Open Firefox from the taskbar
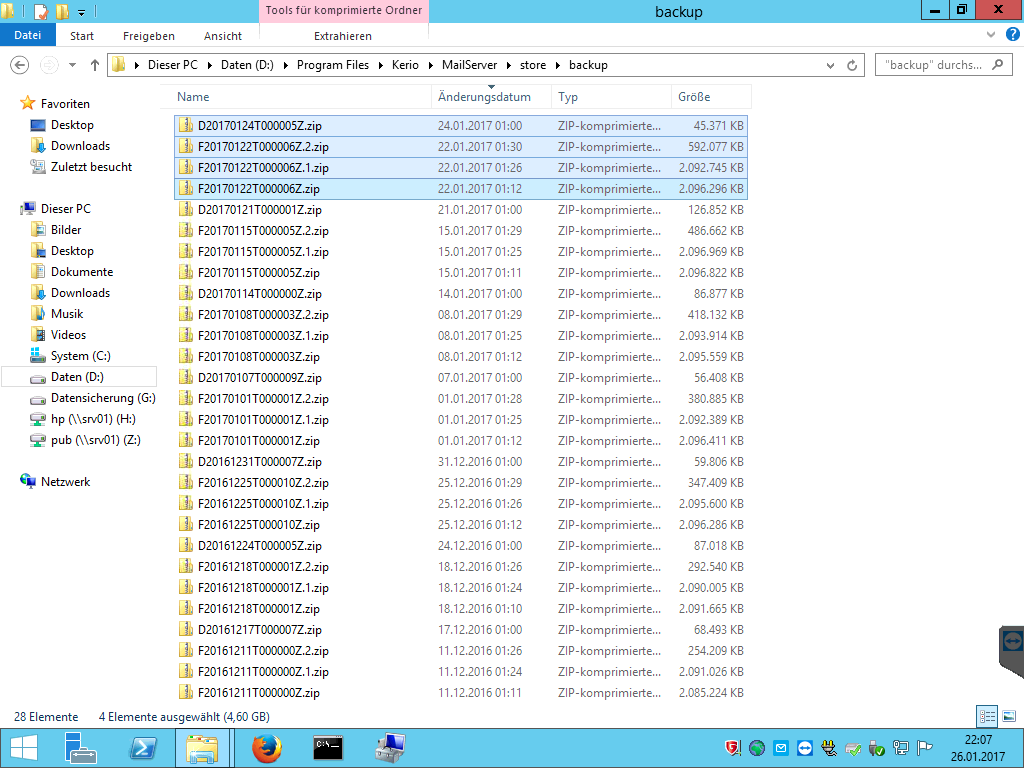The height and width of the screenshot is (768, 1024). point(266,747)
